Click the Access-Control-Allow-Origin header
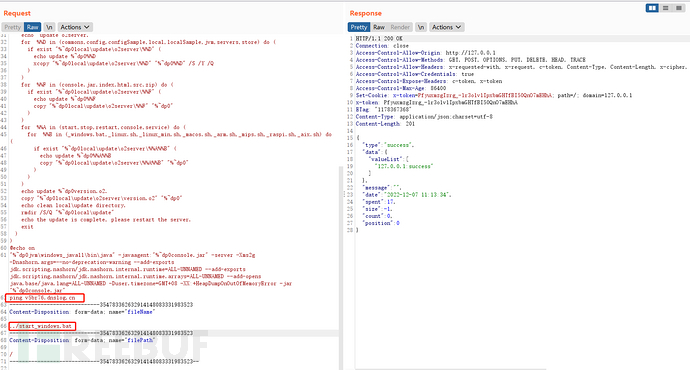 (x=426, y=53)
